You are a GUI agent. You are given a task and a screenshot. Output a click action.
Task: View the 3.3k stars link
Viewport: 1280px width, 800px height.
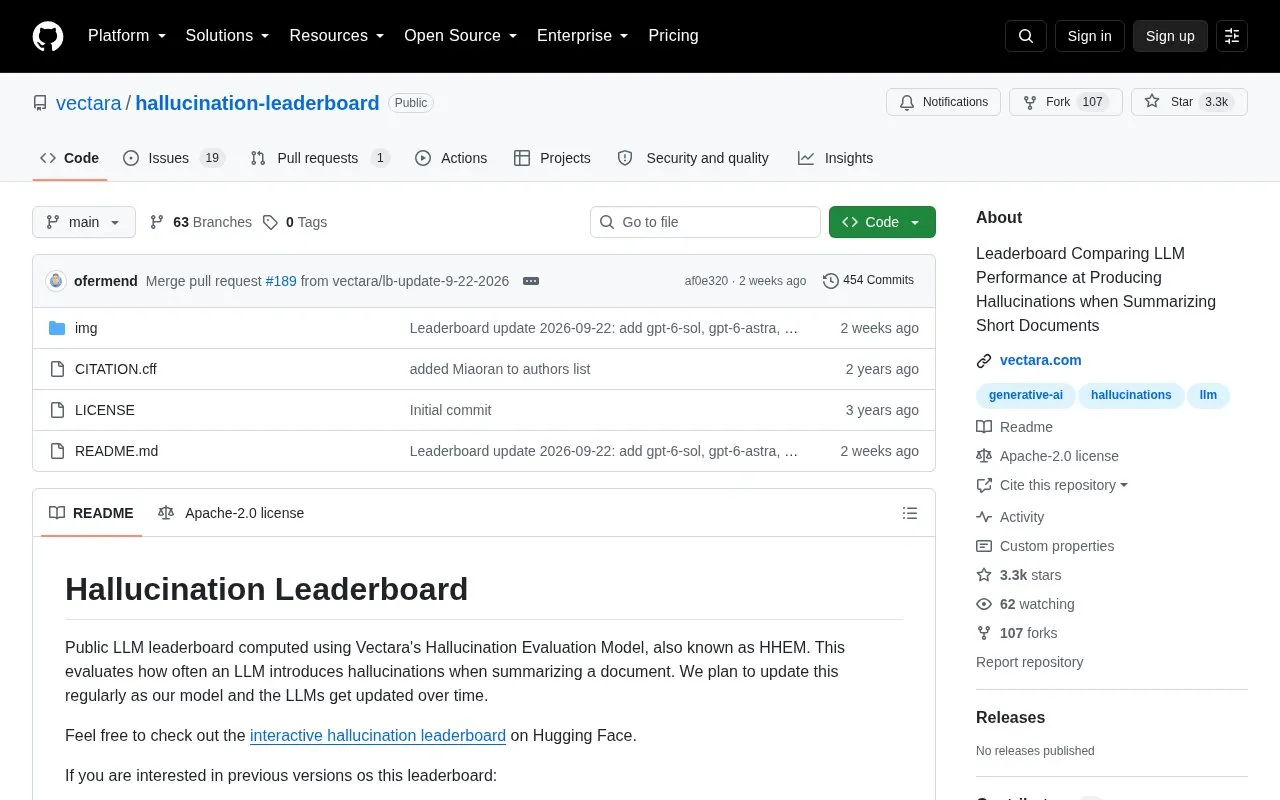coord(1019,575)
